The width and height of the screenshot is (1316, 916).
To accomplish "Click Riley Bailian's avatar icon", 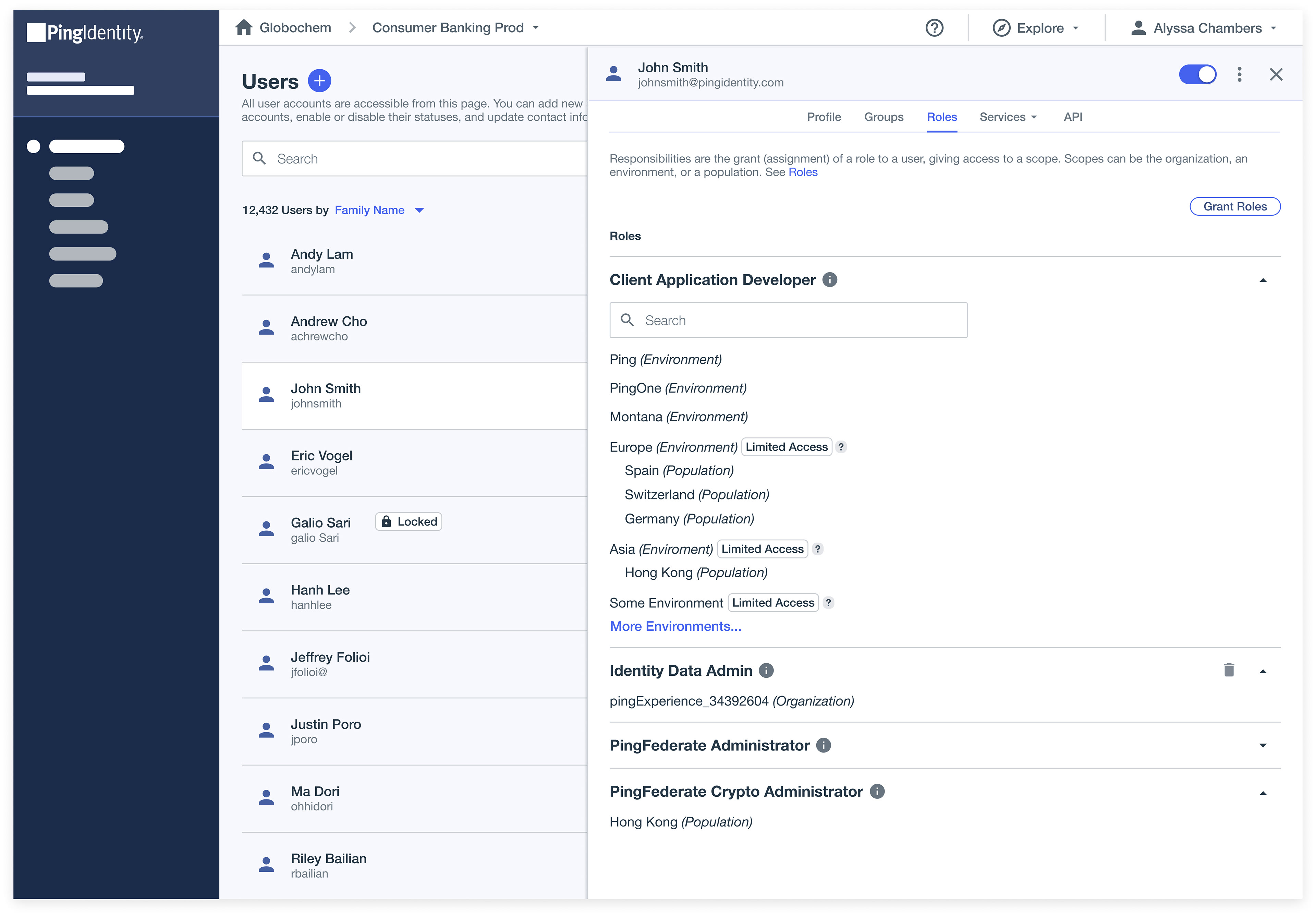I will coord(266,864).
